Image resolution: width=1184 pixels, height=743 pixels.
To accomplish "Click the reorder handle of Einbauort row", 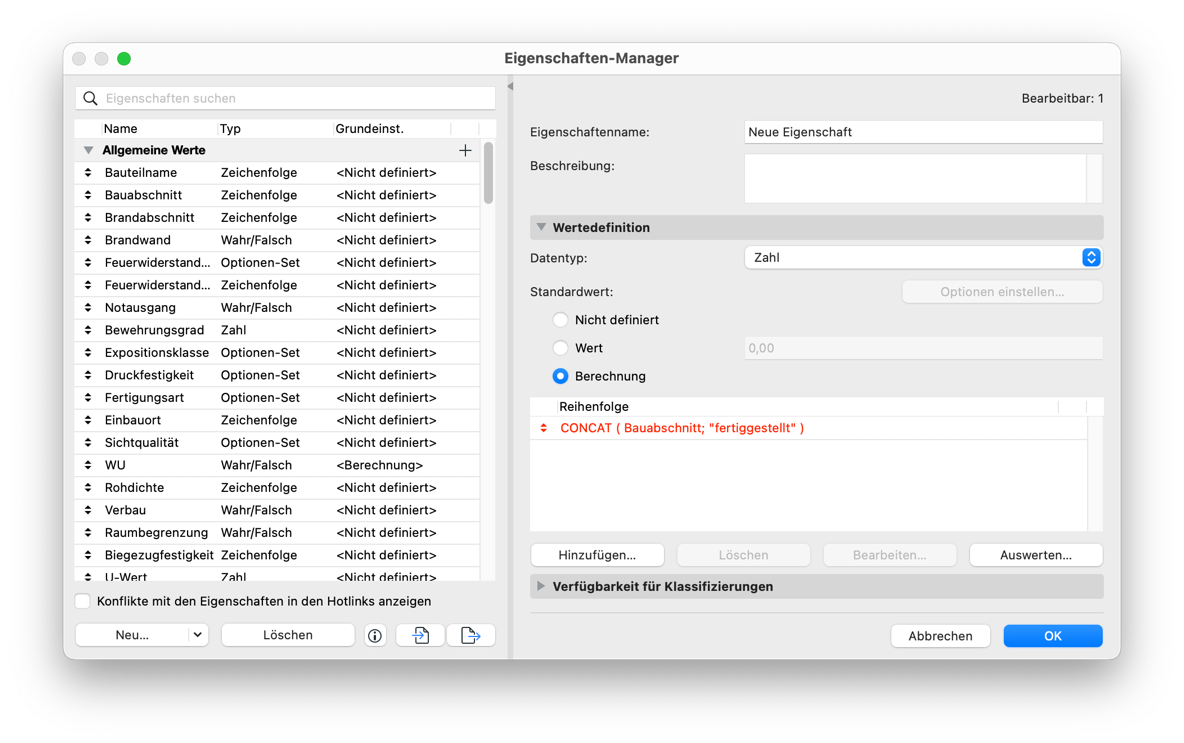I will pyautogui.click(x=88, y=421).
